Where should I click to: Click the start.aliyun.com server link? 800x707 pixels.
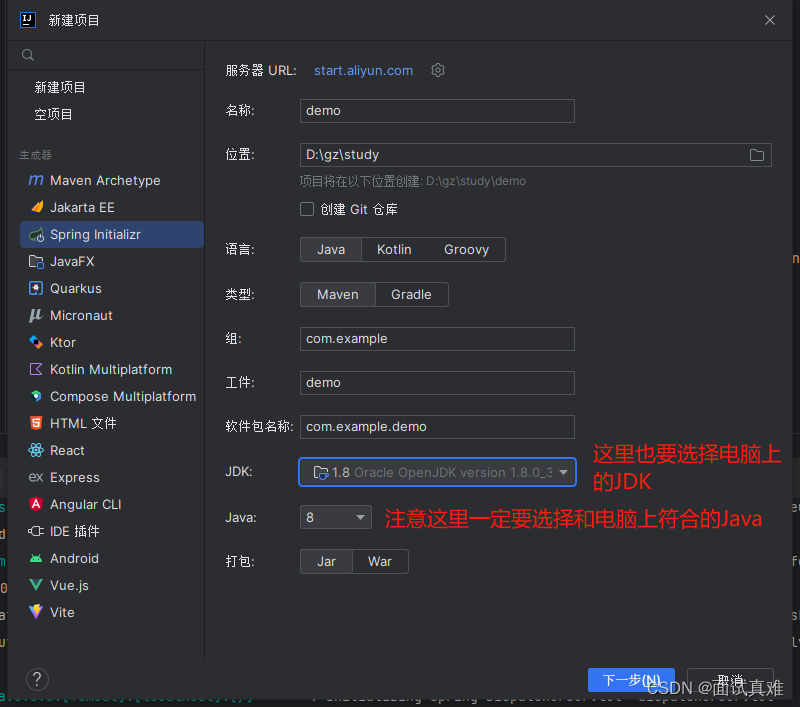363,70
